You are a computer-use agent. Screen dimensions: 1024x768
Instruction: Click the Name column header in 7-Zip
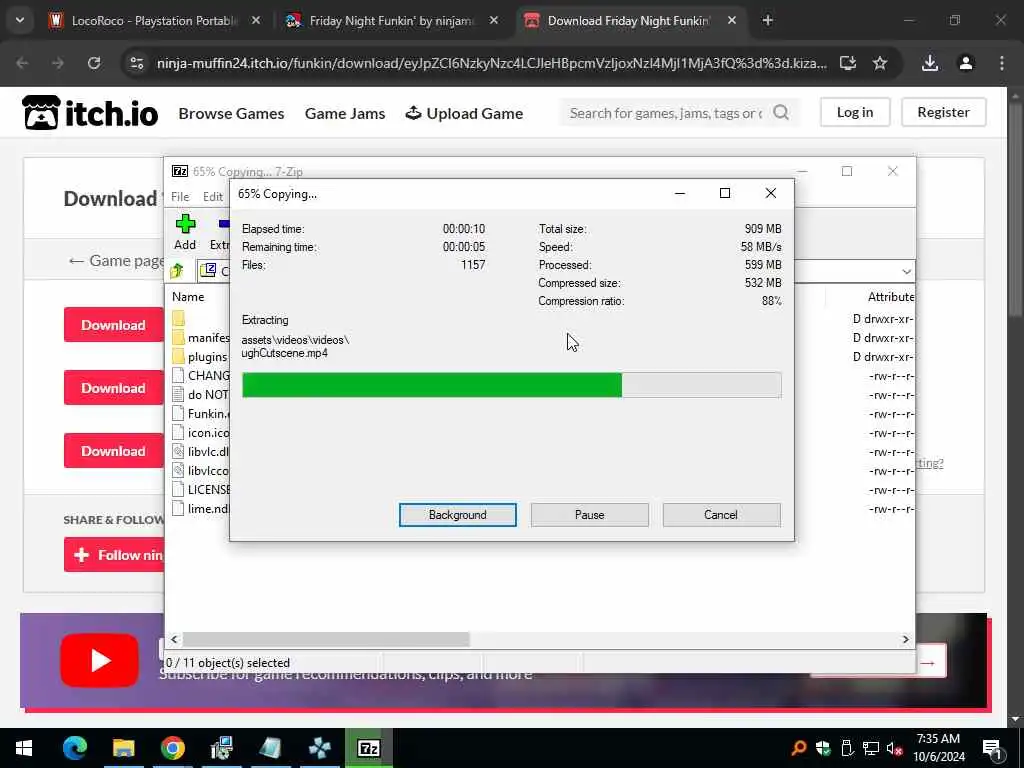188,296
